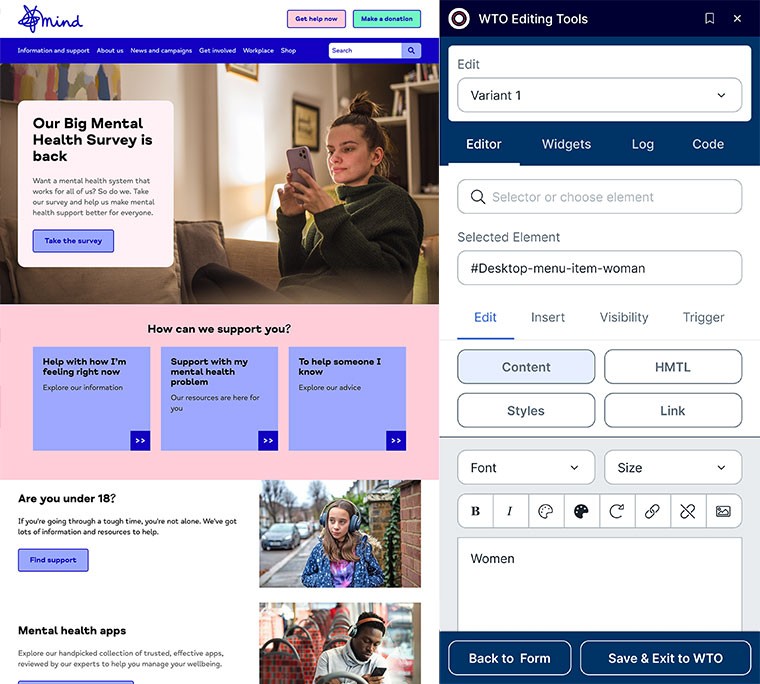Click 'Our Big Mental Health Survey is back' heading

(93, 140)
